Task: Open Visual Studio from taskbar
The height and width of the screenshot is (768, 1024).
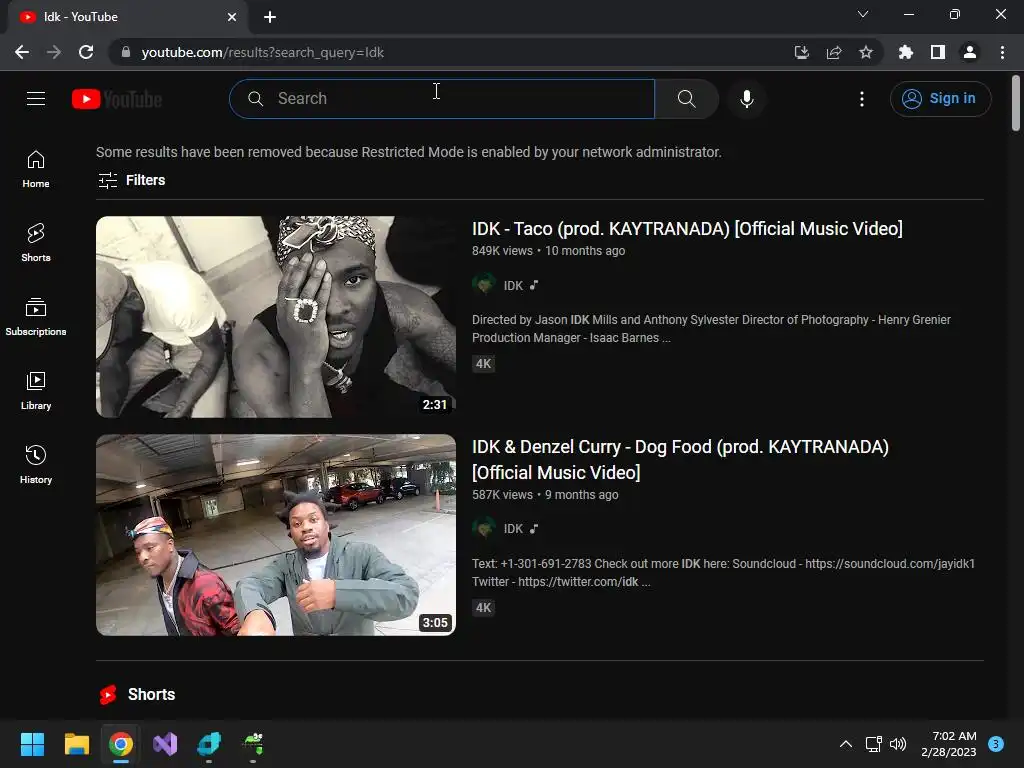Action: pyautogui.click(x=165, y=744)
